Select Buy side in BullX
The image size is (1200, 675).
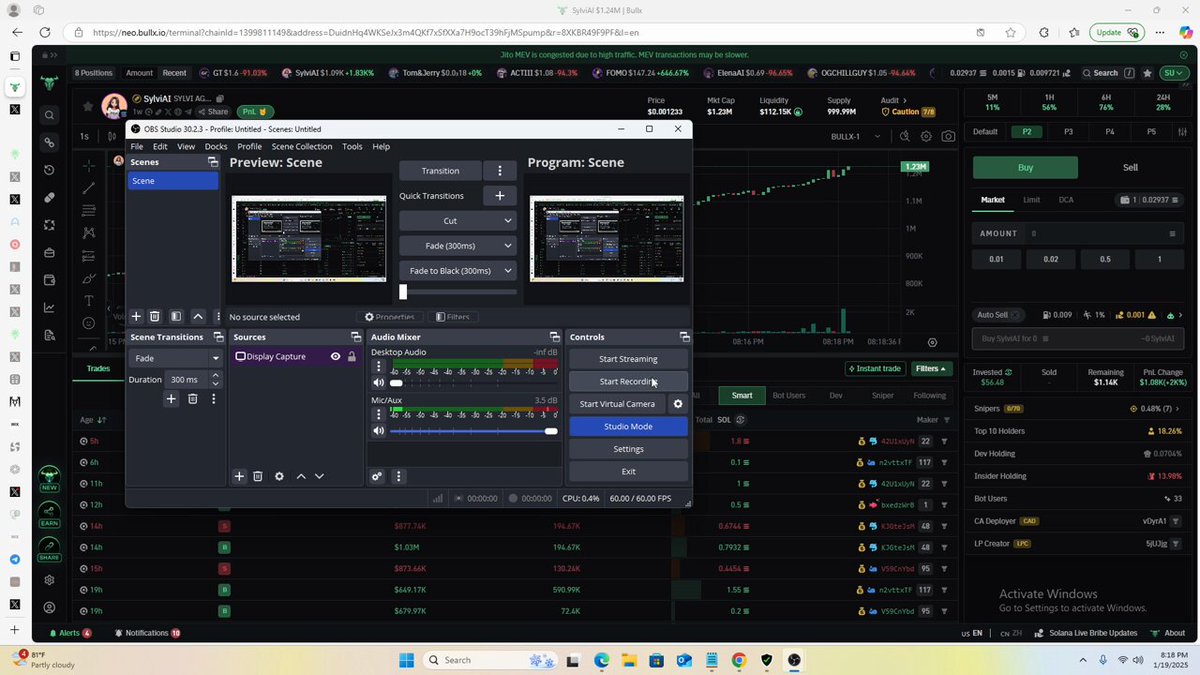coord(1025,167)
